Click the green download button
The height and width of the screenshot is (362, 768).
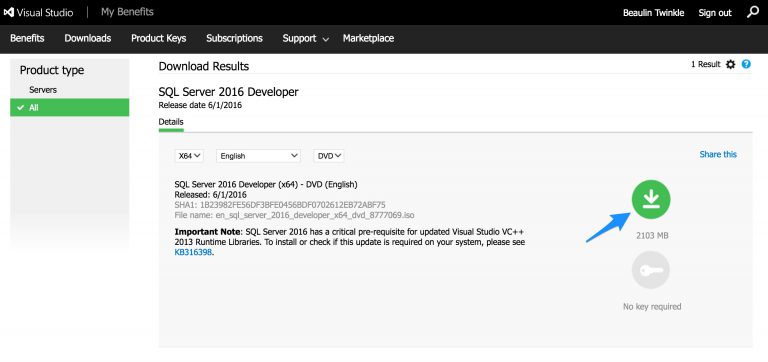tap(650, 199)
